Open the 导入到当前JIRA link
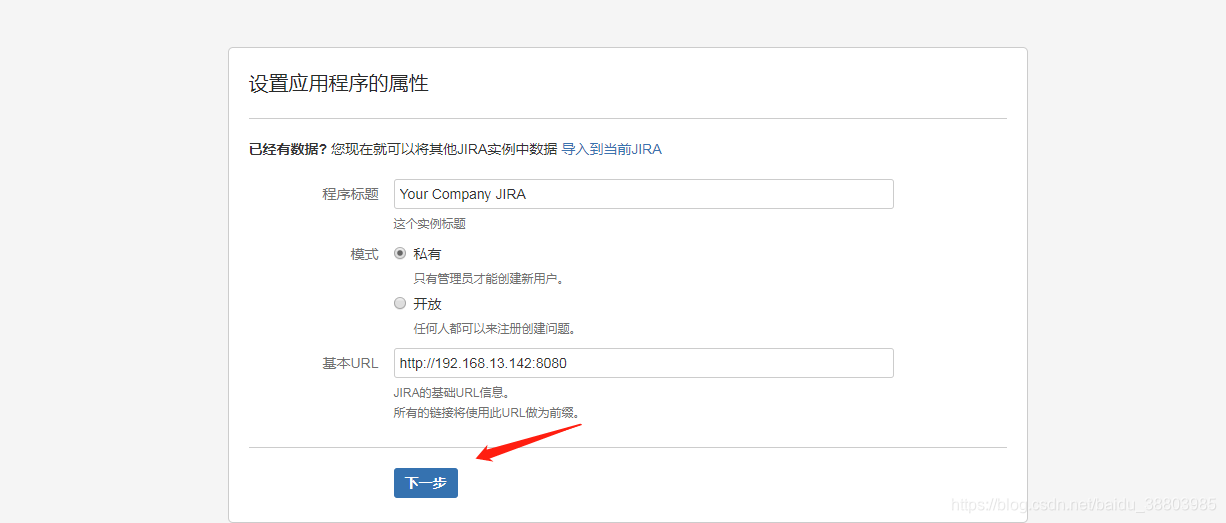 (x=611, y=149)
